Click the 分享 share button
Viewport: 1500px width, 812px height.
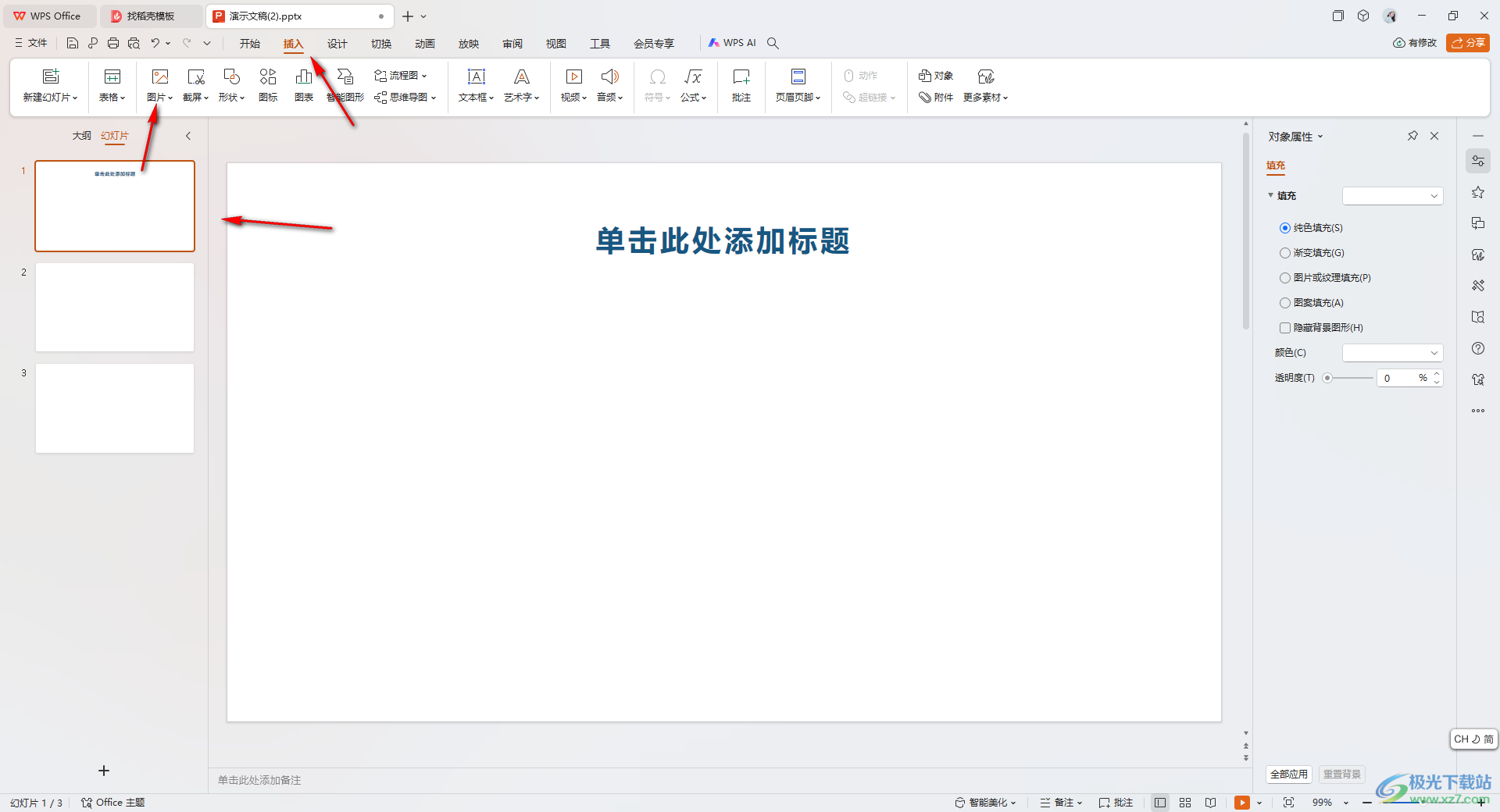(1468, 43)
